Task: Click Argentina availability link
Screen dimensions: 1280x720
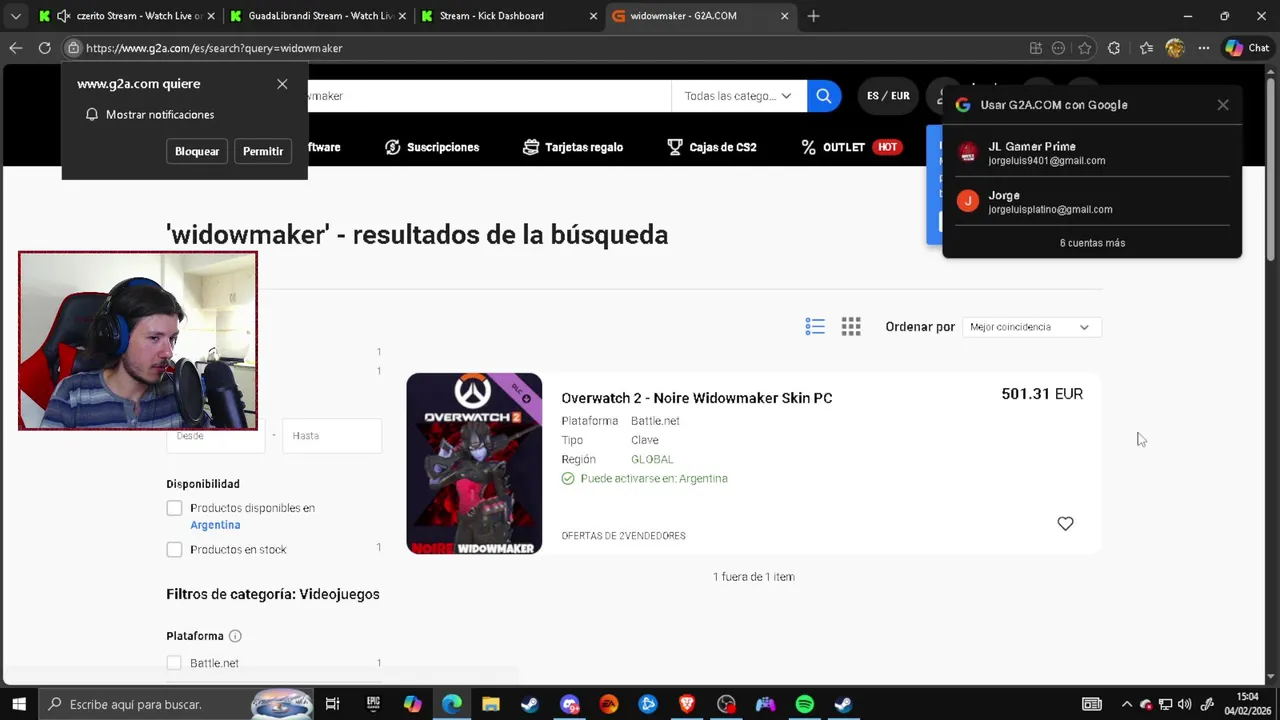Action: coord(215,525)
